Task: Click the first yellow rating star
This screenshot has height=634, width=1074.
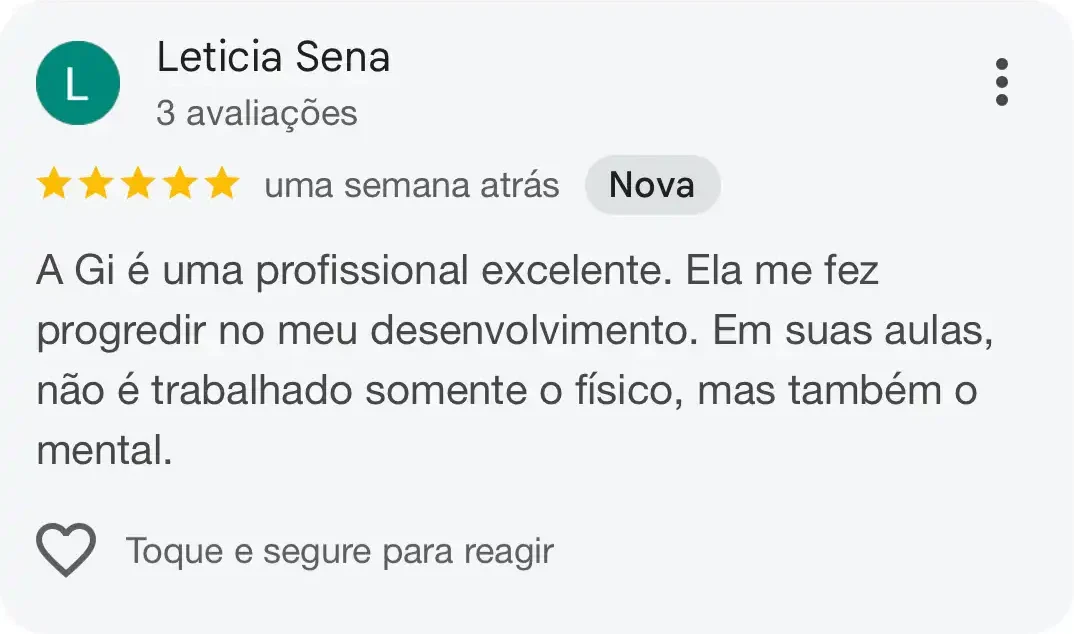Action: coord(53,185)
